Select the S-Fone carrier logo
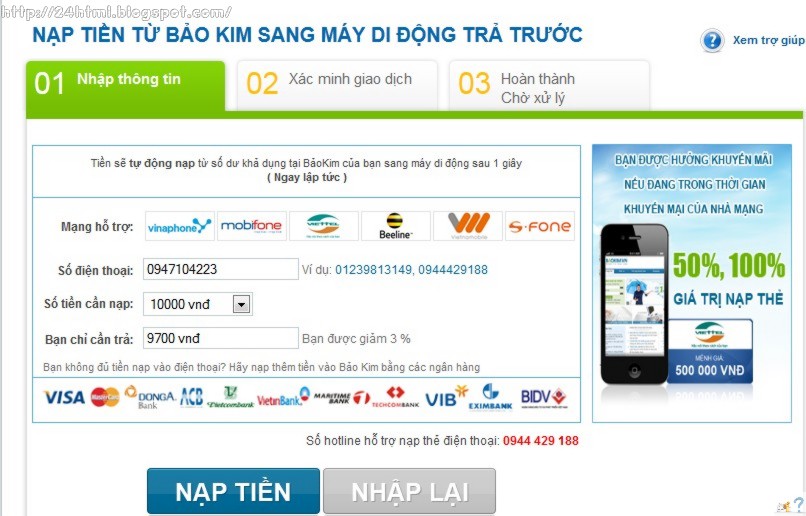 click(x=540, y=226)
